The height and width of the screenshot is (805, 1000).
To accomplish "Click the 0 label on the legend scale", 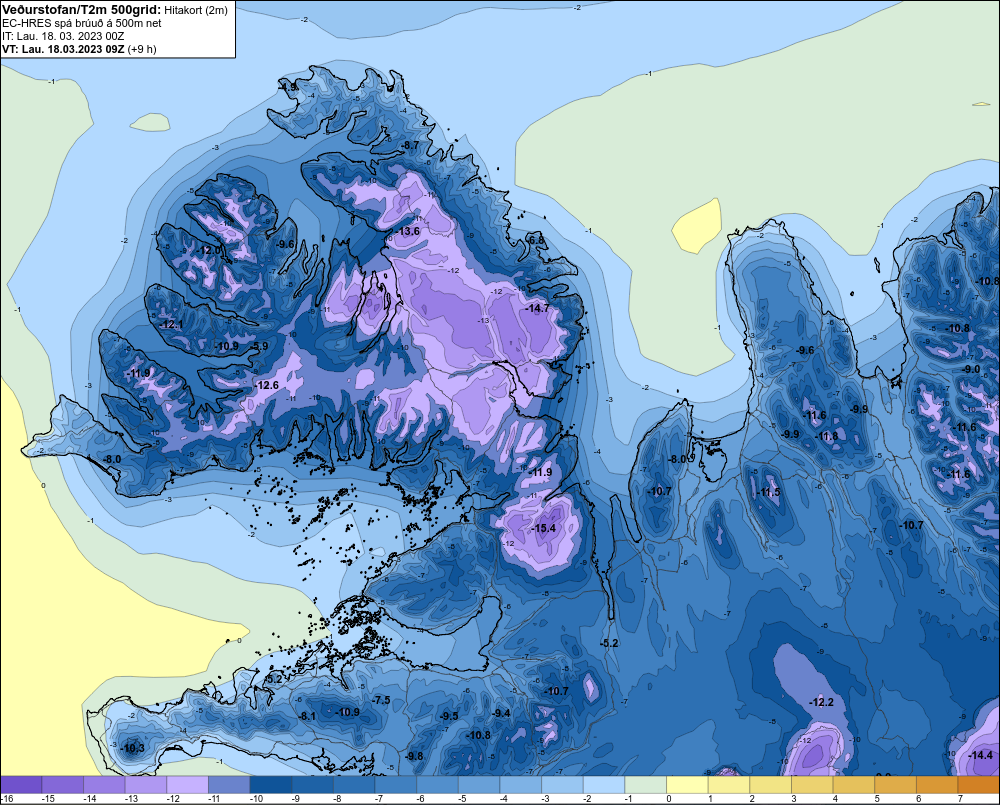I will tap(669, 799).
